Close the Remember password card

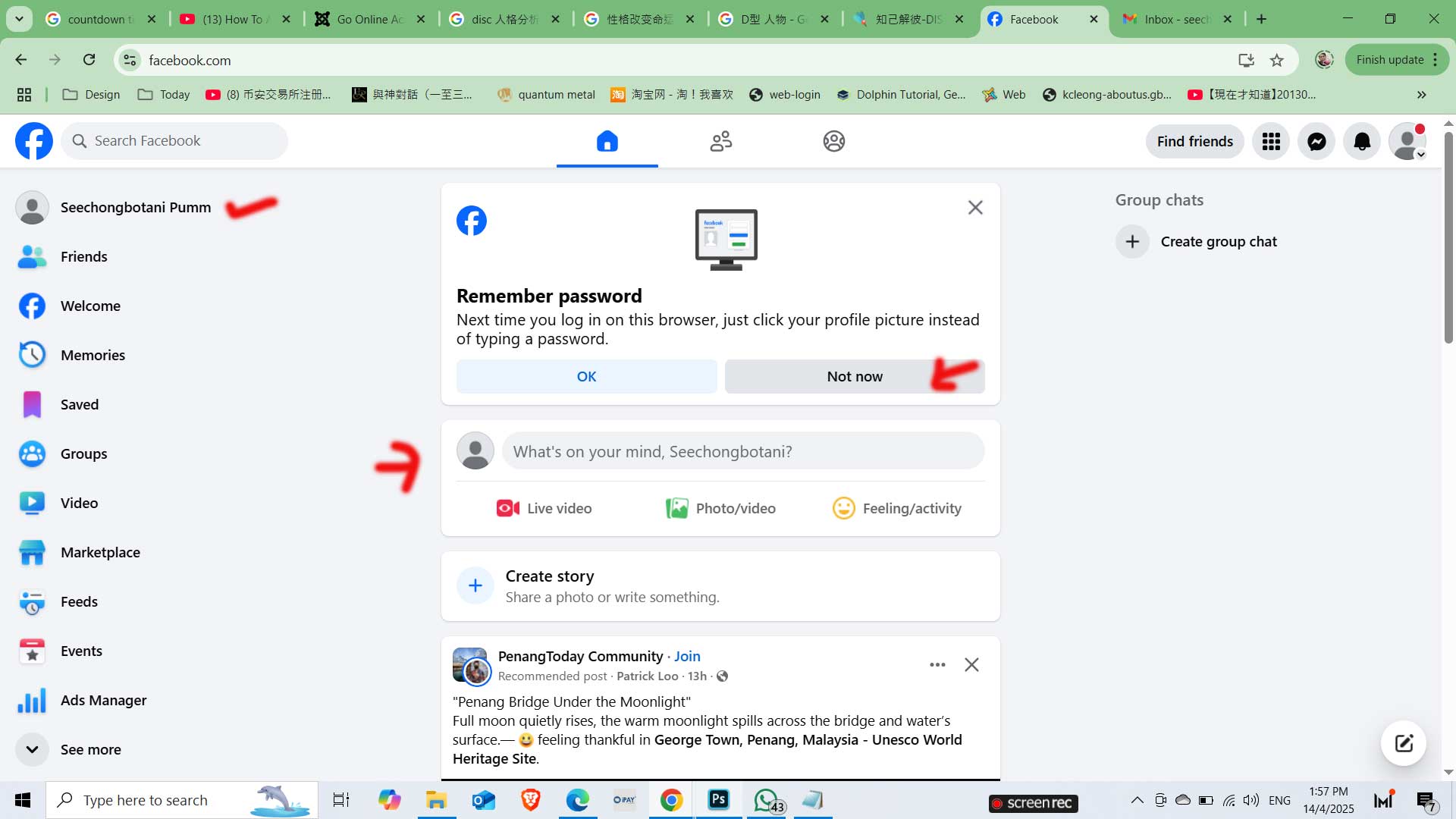tap(975, 207)
